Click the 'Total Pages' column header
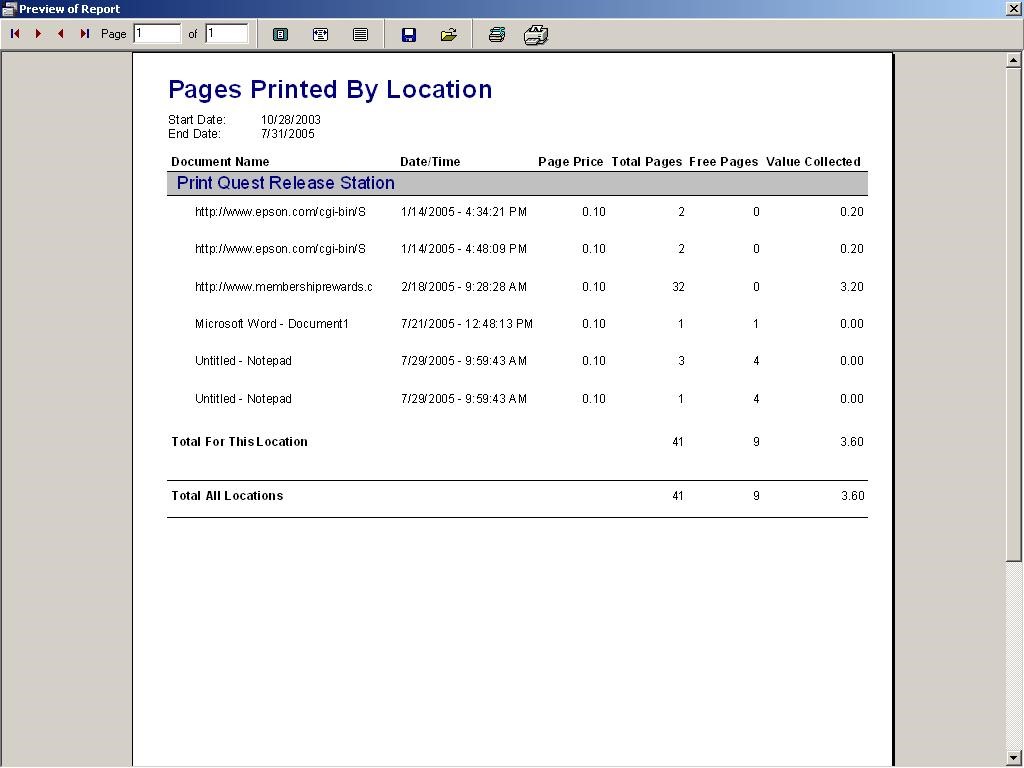 coord(647,162)
